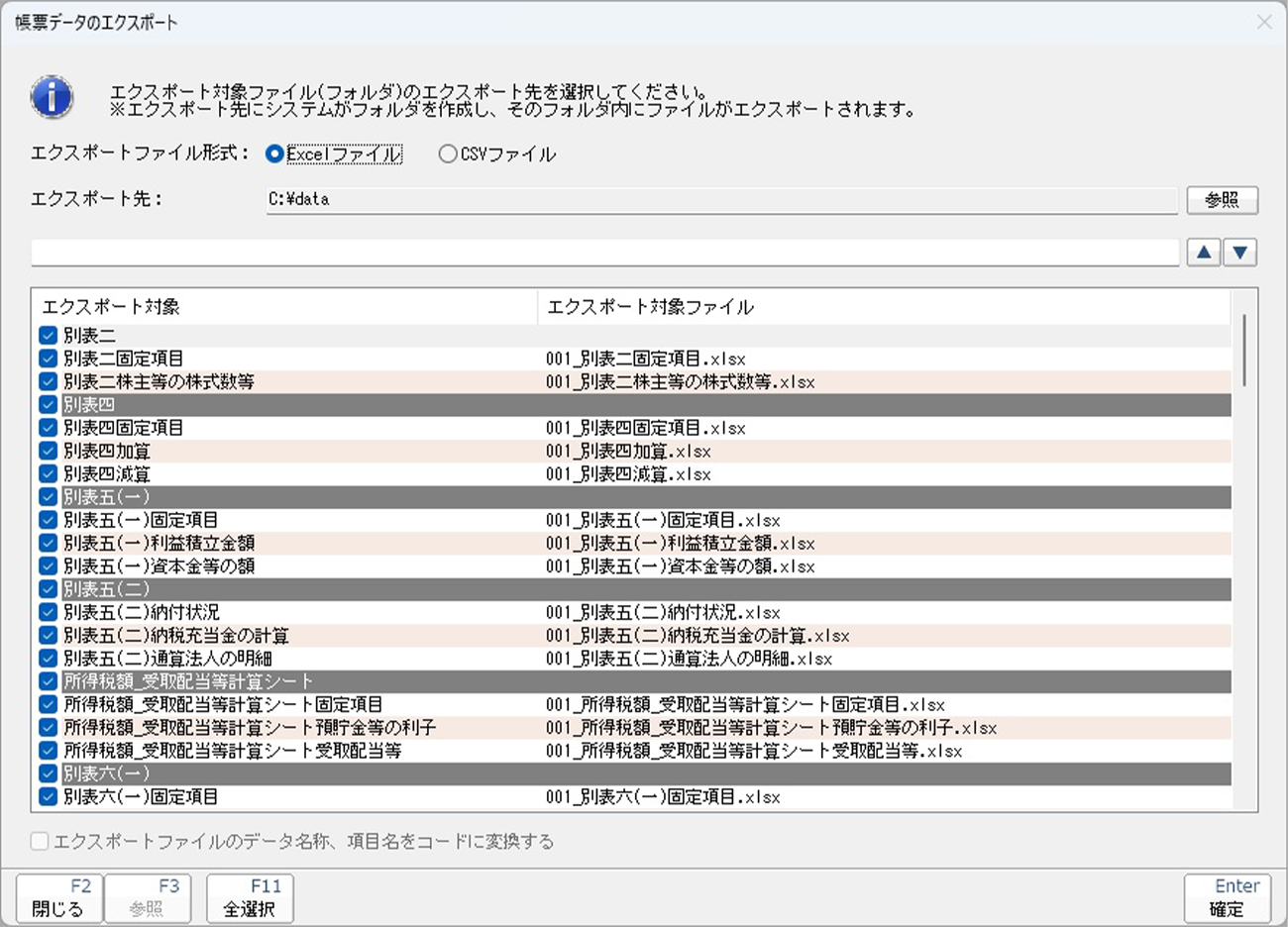The image size is (1288, 927).
Task: Uncheck the 別表二固定項目 checkbox
Action: point(48,359)
